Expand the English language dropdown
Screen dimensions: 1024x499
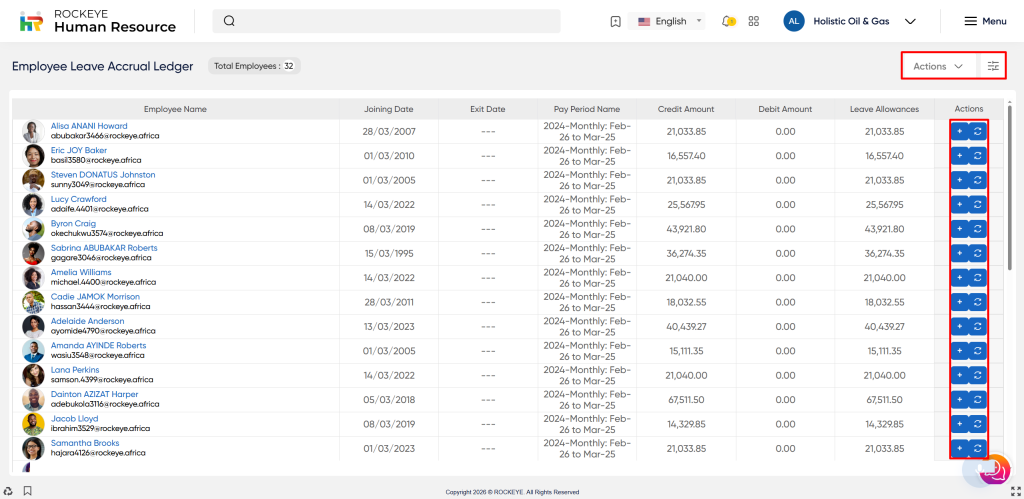click(670, 21)
